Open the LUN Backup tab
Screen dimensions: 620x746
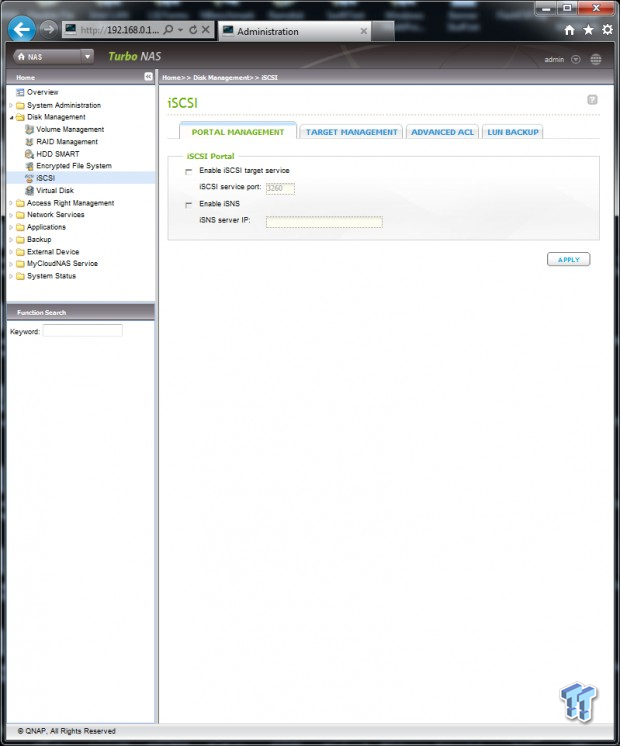pyautogui.click(x=513, y=132)
